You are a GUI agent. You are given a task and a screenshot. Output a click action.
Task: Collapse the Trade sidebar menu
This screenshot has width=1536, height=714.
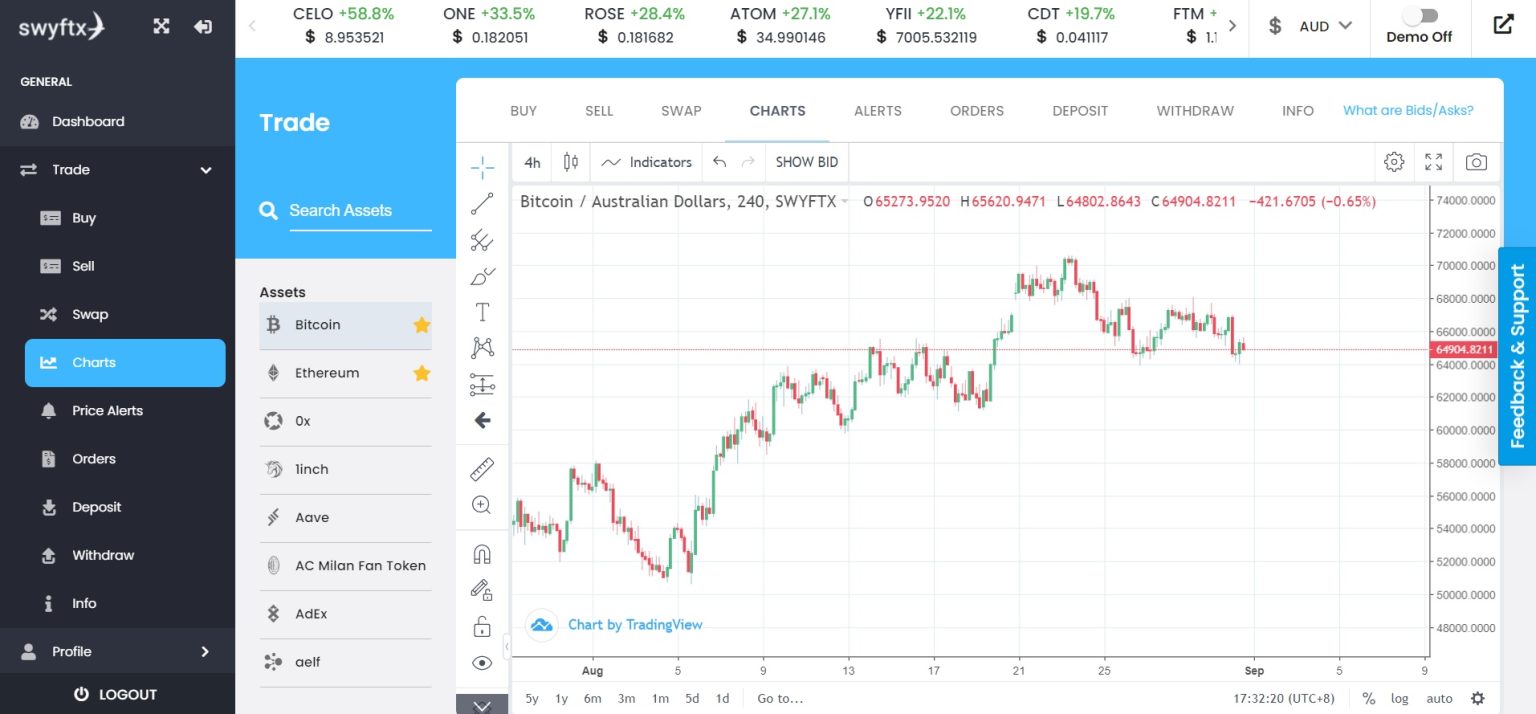[x=206, y=170]
